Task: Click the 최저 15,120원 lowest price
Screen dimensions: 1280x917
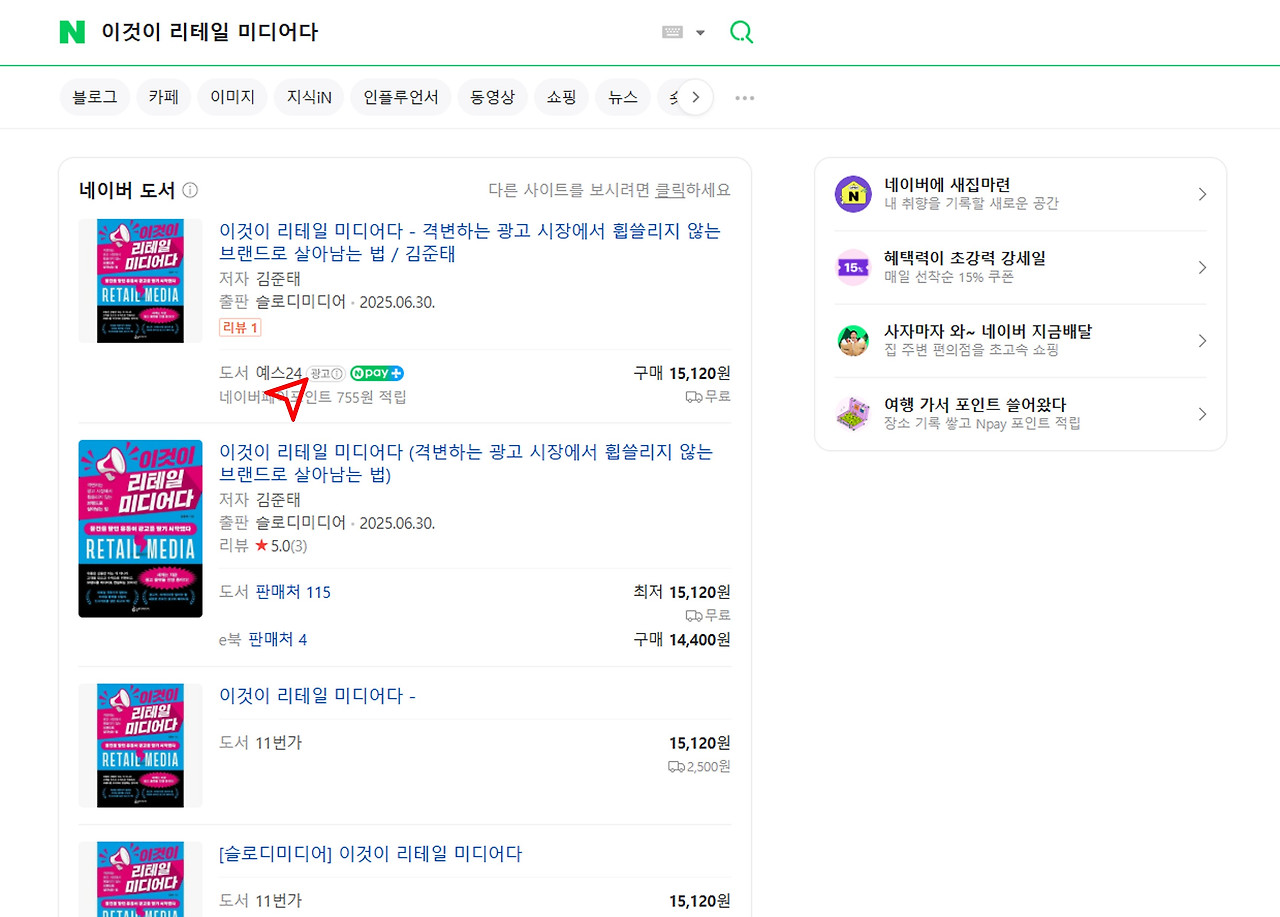Action: (x=682, y=592)
